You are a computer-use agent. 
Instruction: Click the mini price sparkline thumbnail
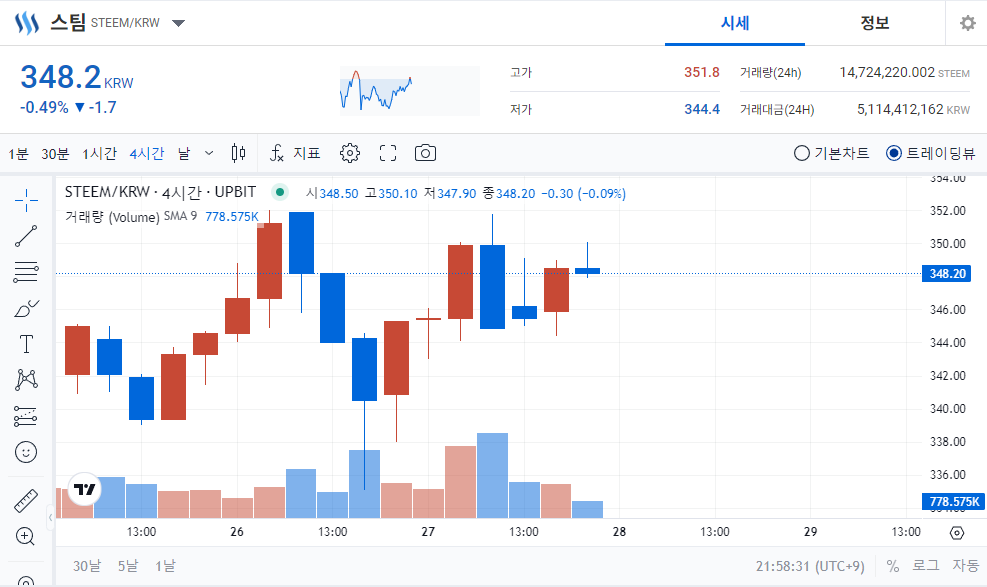(x=410, y=91)
